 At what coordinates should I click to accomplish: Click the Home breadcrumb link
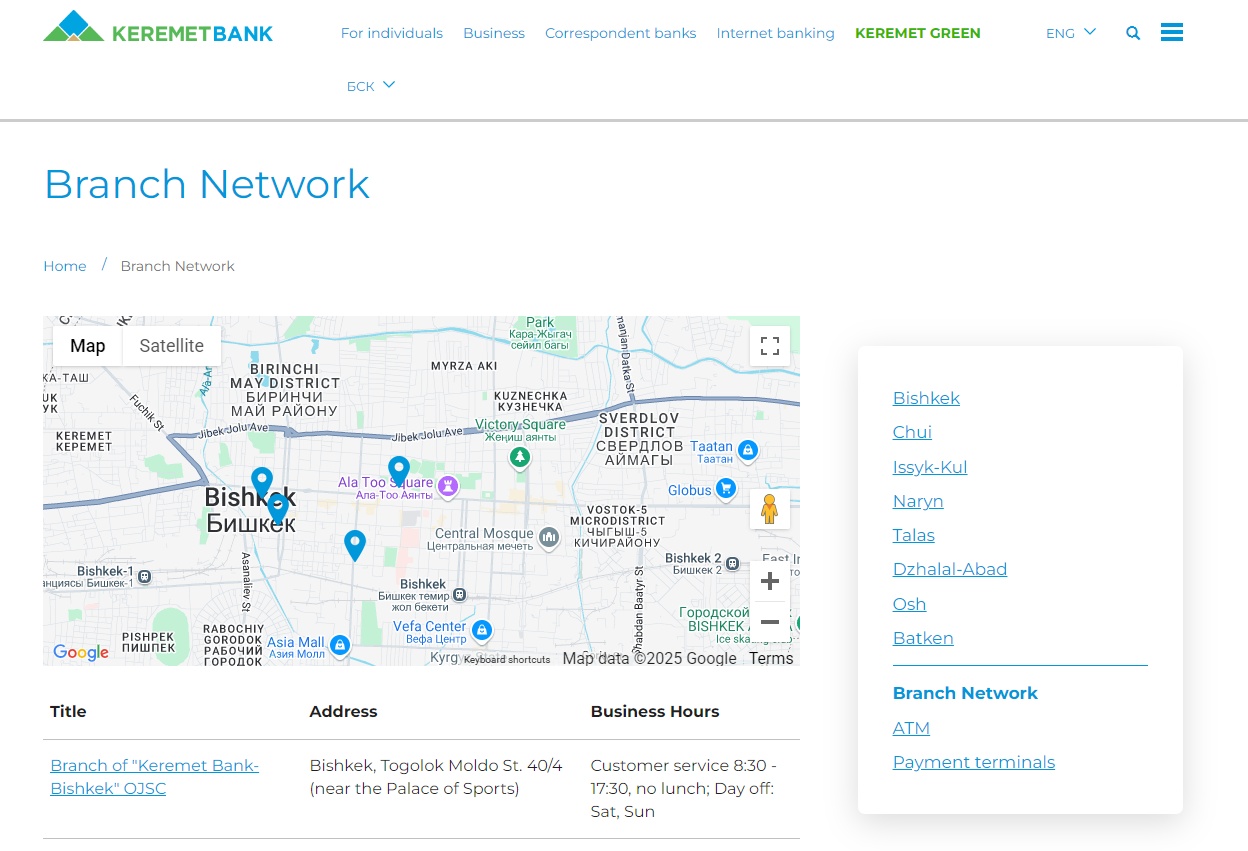point(65,266)
